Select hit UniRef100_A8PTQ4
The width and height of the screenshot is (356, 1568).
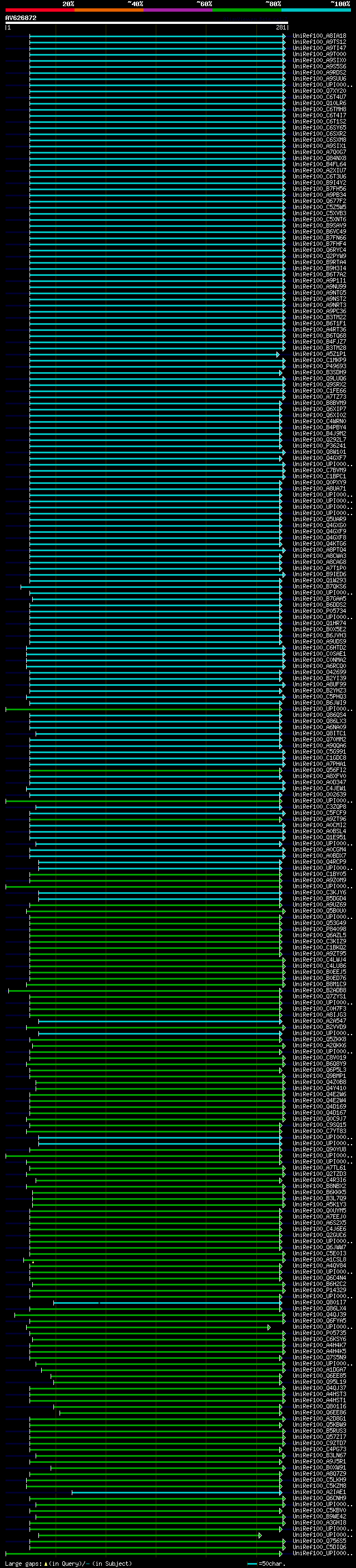319,550
